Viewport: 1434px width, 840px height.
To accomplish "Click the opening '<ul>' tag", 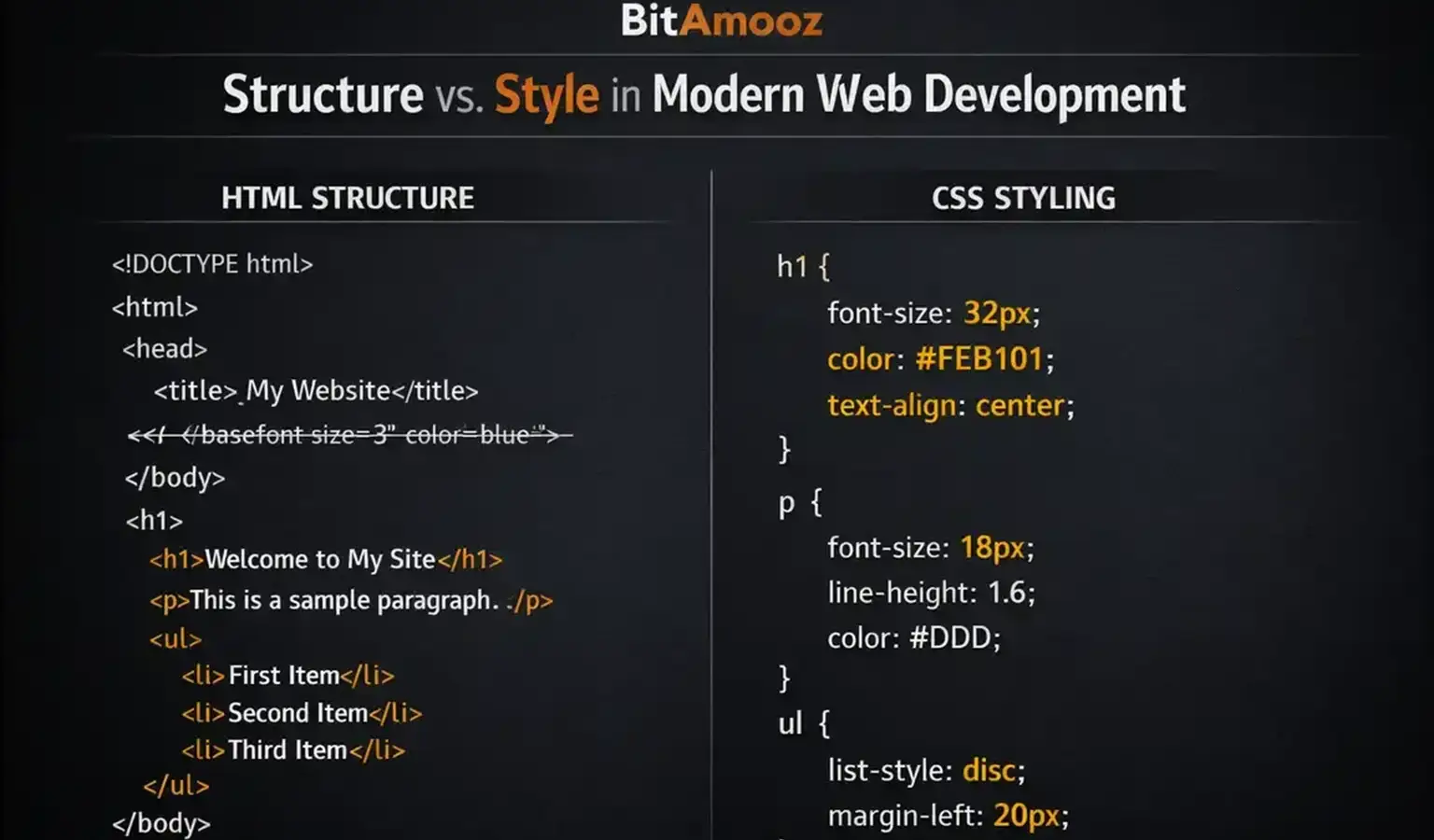I will (x=176, y=639).
